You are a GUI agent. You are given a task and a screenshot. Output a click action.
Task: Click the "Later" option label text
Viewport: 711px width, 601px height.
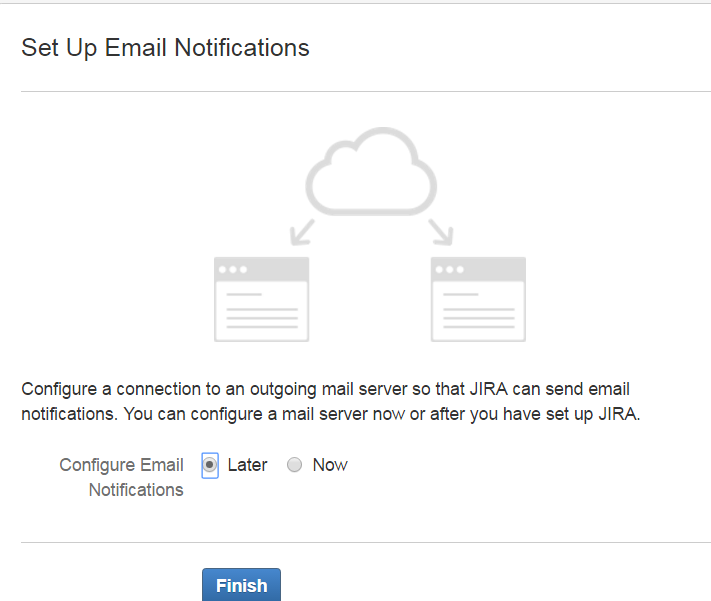[x=247, y=465]
